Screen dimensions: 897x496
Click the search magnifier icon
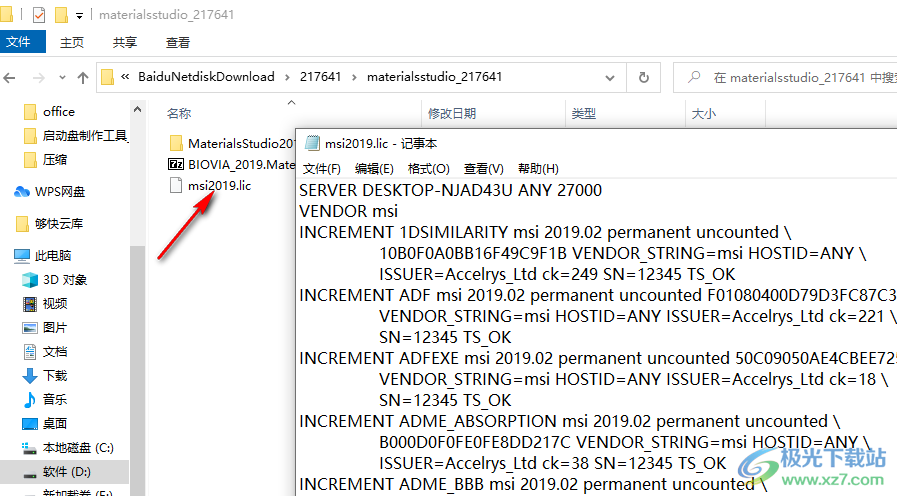tap(694, 77)
